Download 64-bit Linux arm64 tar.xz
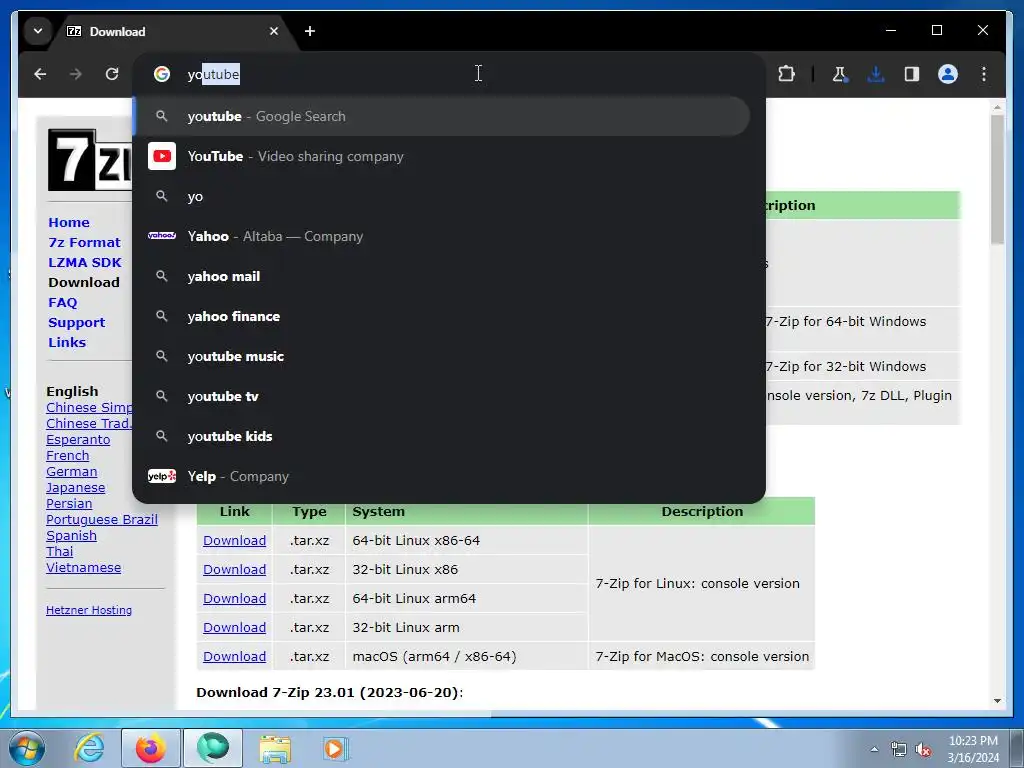Viewport: 1024px width, 768px height. coord(234,598)
